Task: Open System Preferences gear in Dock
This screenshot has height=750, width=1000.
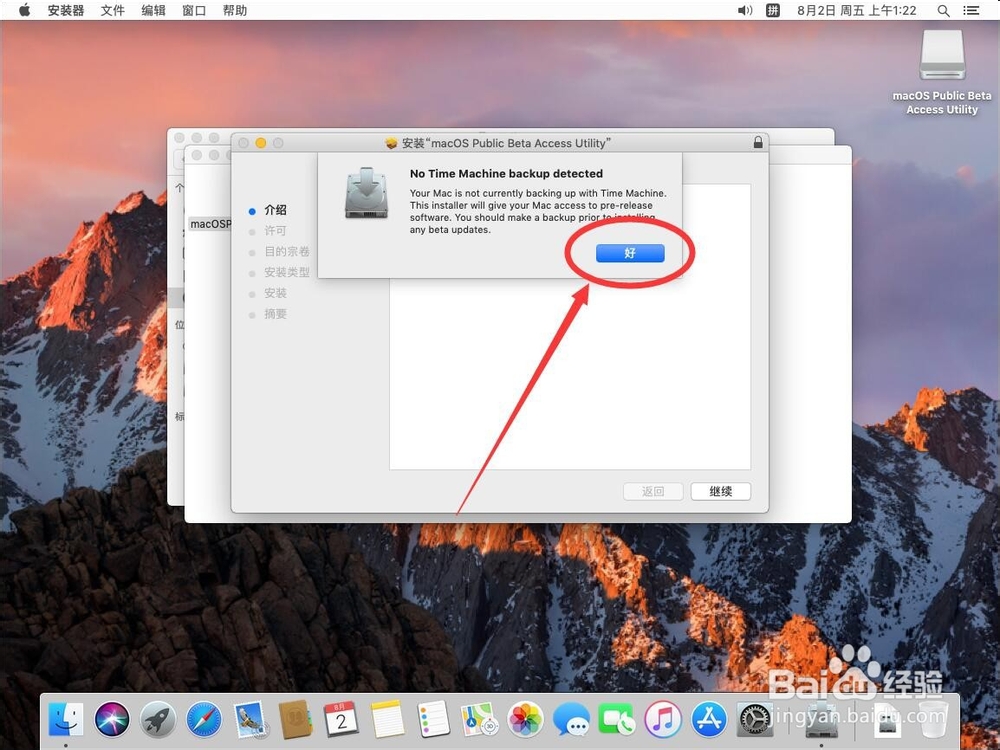Action: point(755,719)
